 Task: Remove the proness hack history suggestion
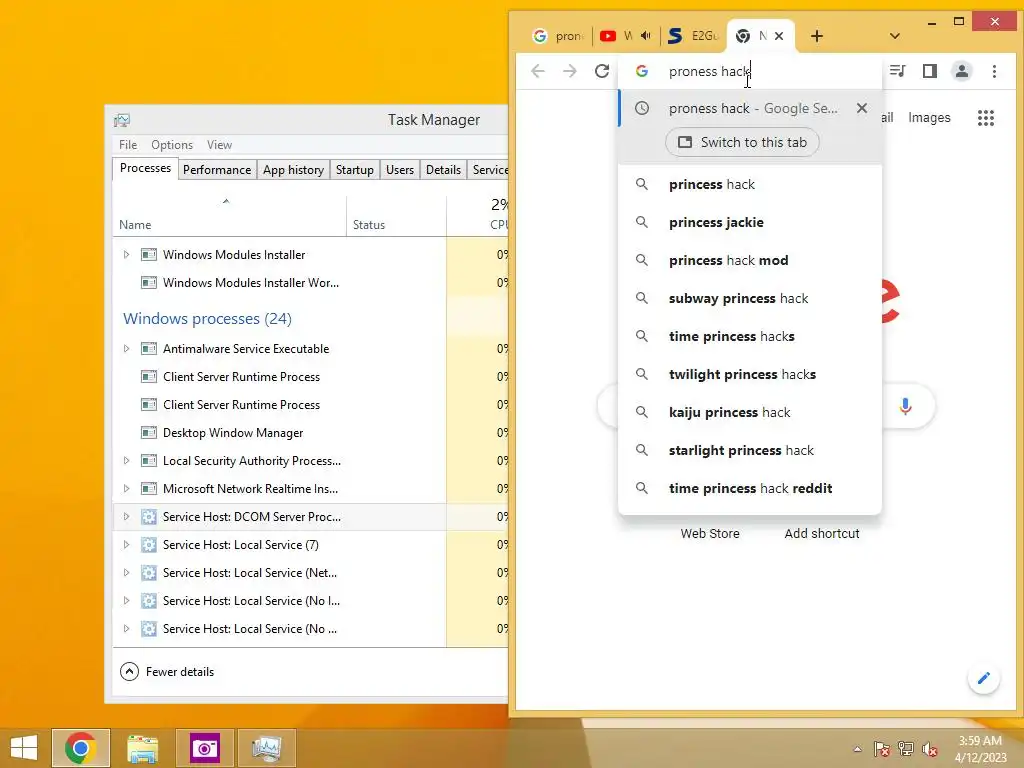pyautogui.click(x=861, y=108)
